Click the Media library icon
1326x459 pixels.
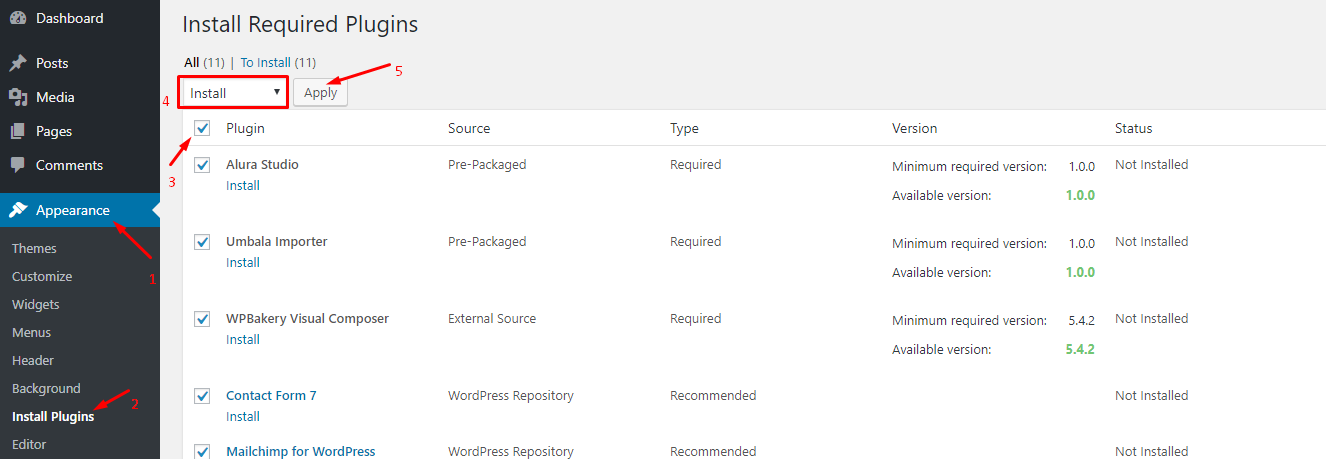pyautogui.click(x=18, y=97)
